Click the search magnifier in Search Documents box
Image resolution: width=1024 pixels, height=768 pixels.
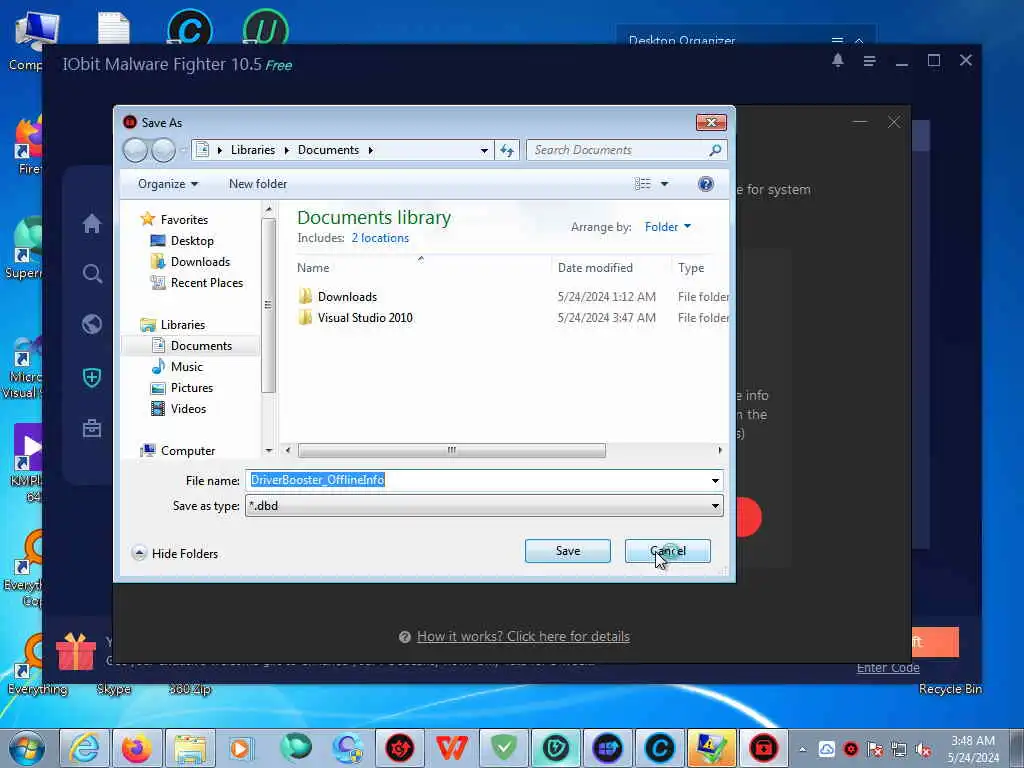click(715, 150)
